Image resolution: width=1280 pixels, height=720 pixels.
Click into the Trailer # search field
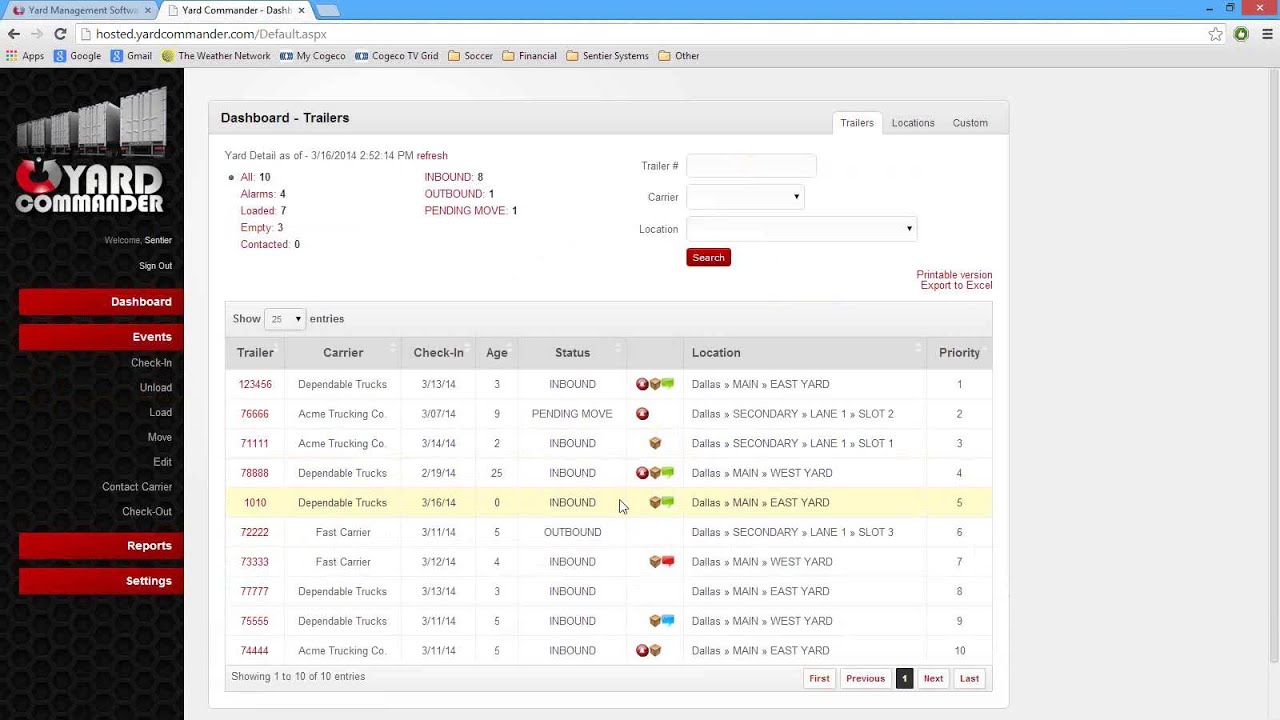[751, 166]
